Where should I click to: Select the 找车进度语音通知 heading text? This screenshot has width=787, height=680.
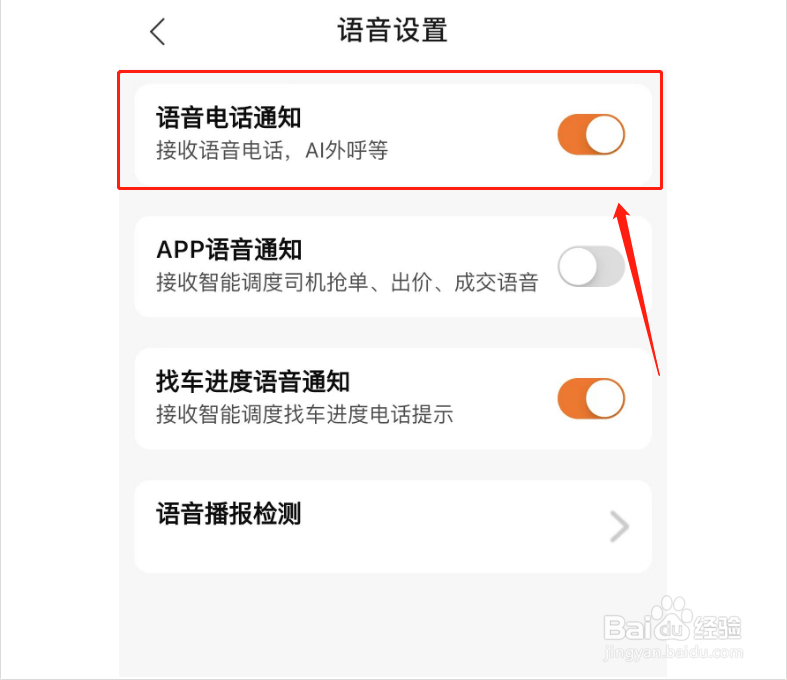[252, 381]
